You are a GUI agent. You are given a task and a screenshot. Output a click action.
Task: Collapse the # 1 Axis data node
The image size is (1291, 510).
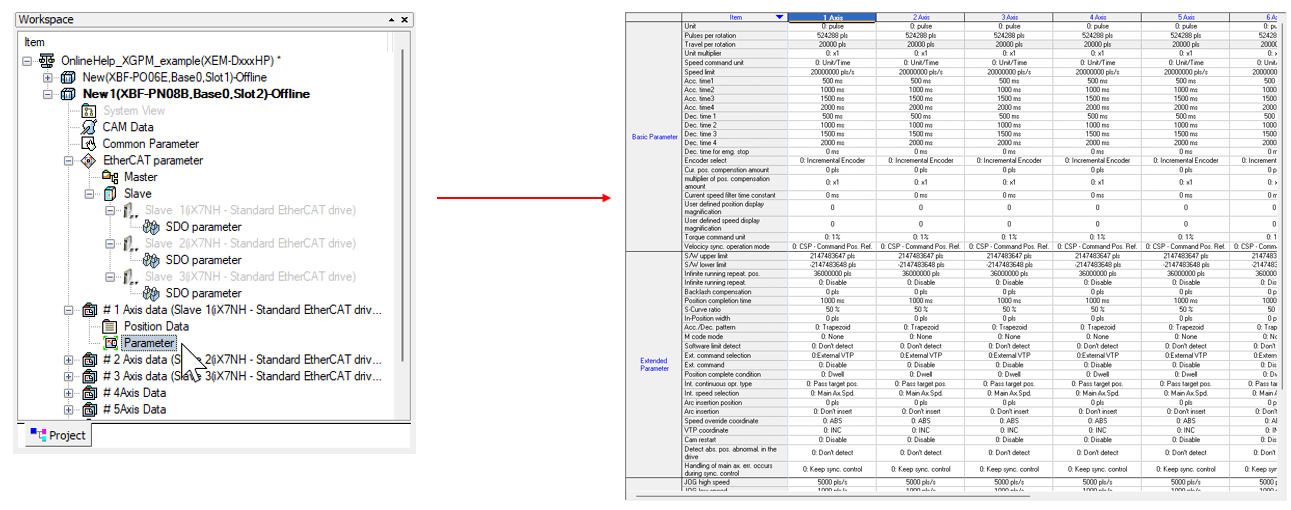tap(70, 310)
